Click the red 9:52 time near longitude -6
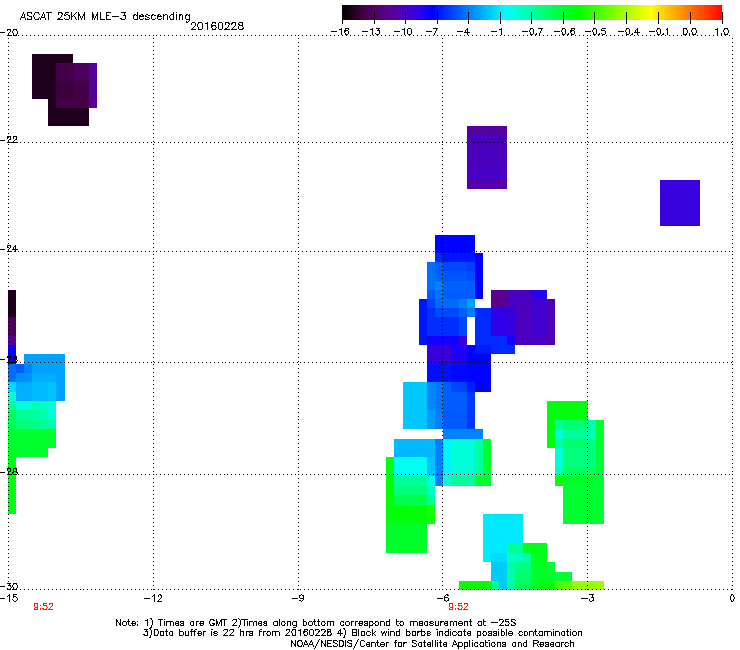 coord(458,607)
